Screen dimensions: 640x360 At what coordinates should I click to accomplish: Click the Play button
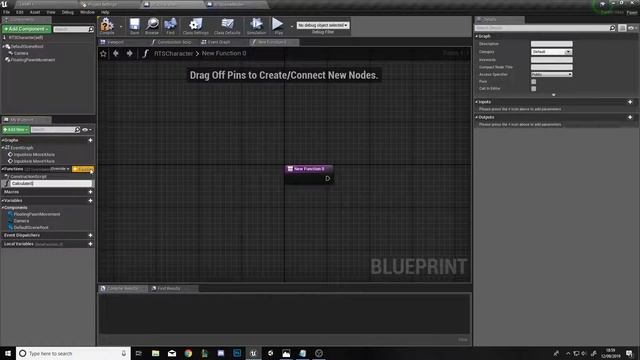278,26
